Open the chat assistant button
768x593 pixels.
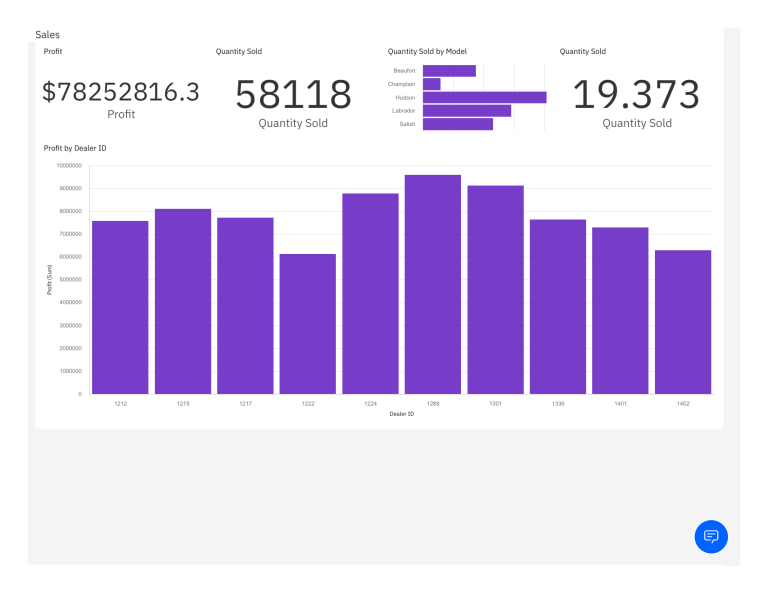pyautogui.click(x=711, y=536)
